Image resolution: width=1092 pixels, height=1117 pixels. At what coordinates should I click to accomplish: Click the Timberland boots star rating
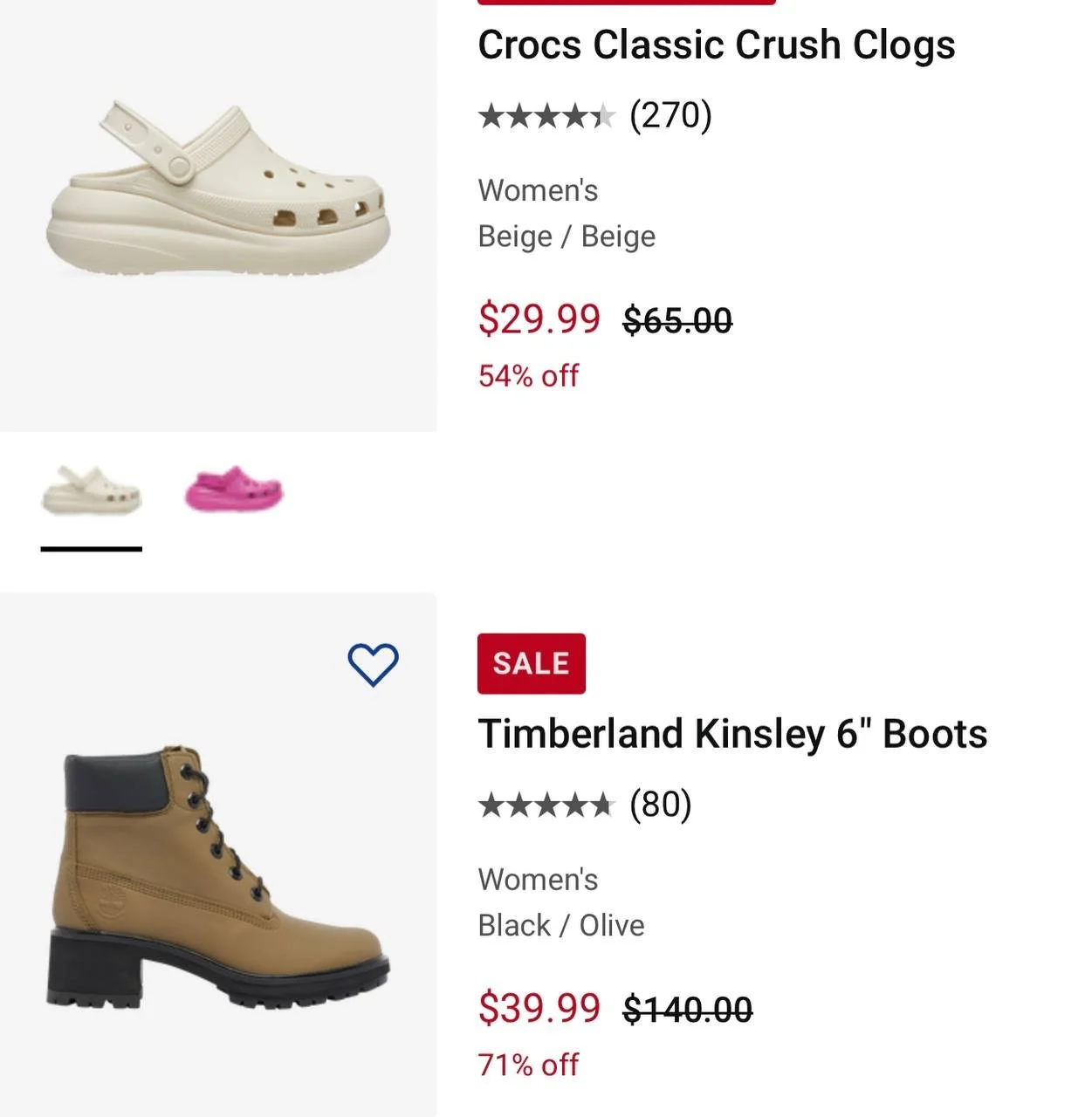(546, 805)
